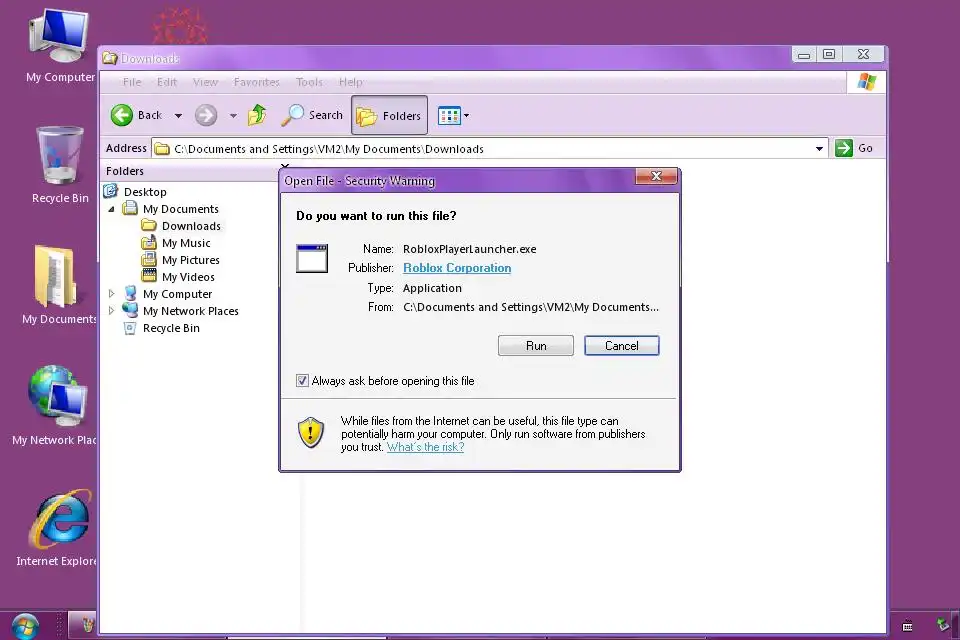Select My Computer in the folder tree
The width and height of the screenshot is (960, 640).
pyautogui.click(x=178, y=294)
